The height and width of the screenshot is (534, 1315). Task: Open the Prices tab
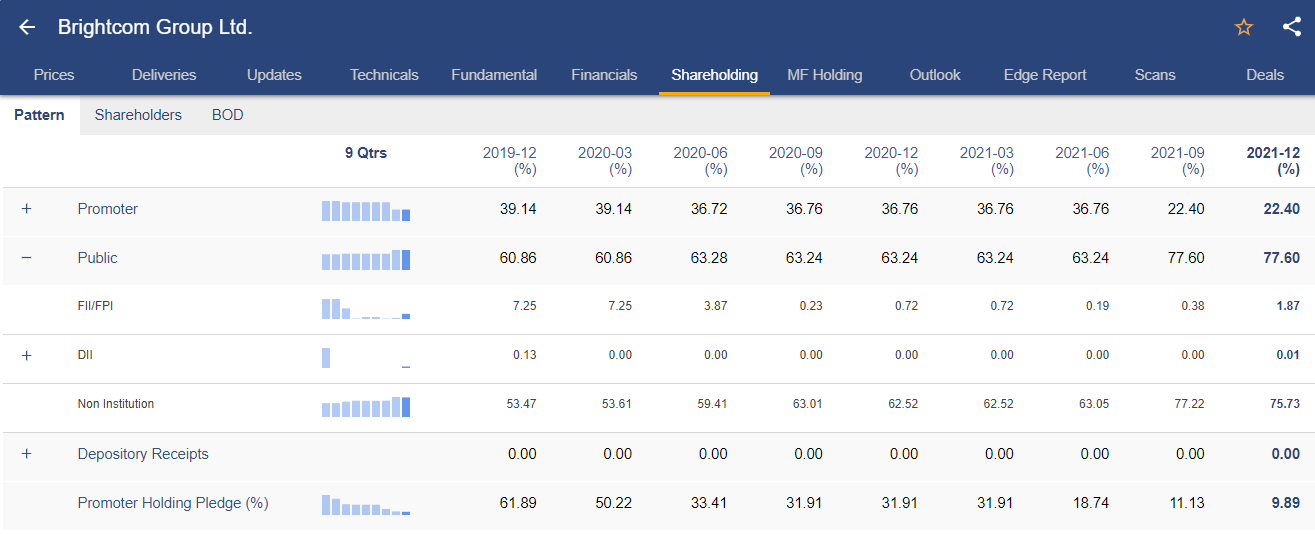point(54,75)
